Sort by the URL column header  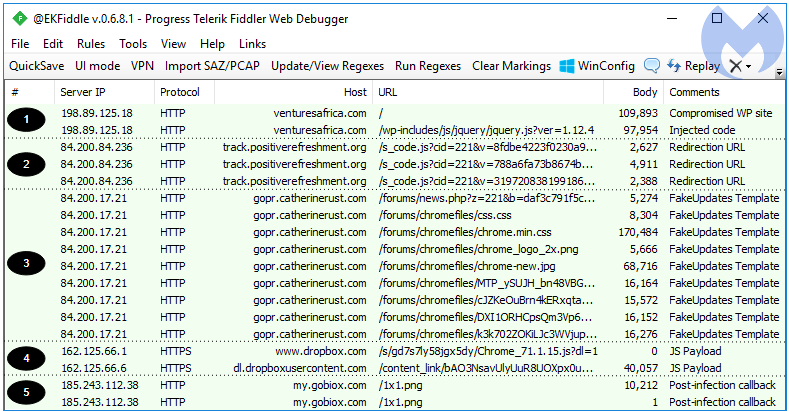click(488, 92)
